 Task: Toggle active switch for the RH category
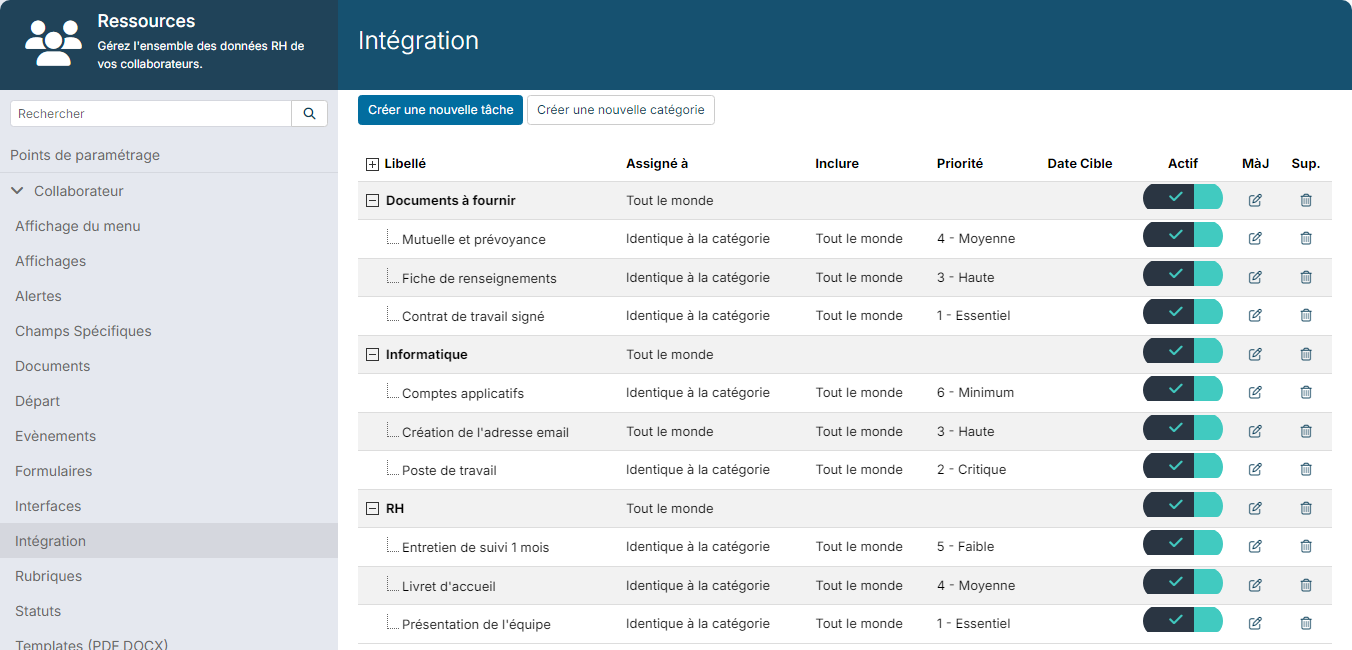pos(1183,505)
